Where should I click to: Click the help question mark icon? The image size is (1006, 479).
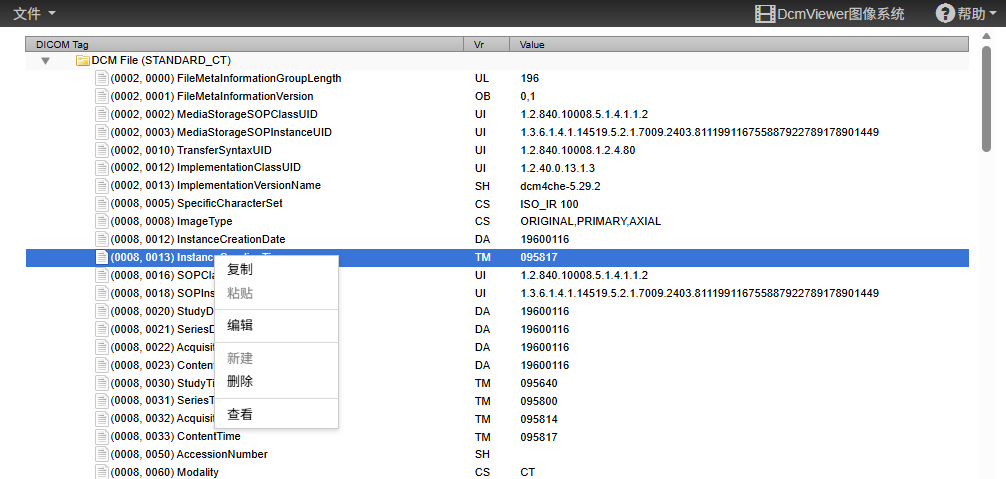pos(945,13)
